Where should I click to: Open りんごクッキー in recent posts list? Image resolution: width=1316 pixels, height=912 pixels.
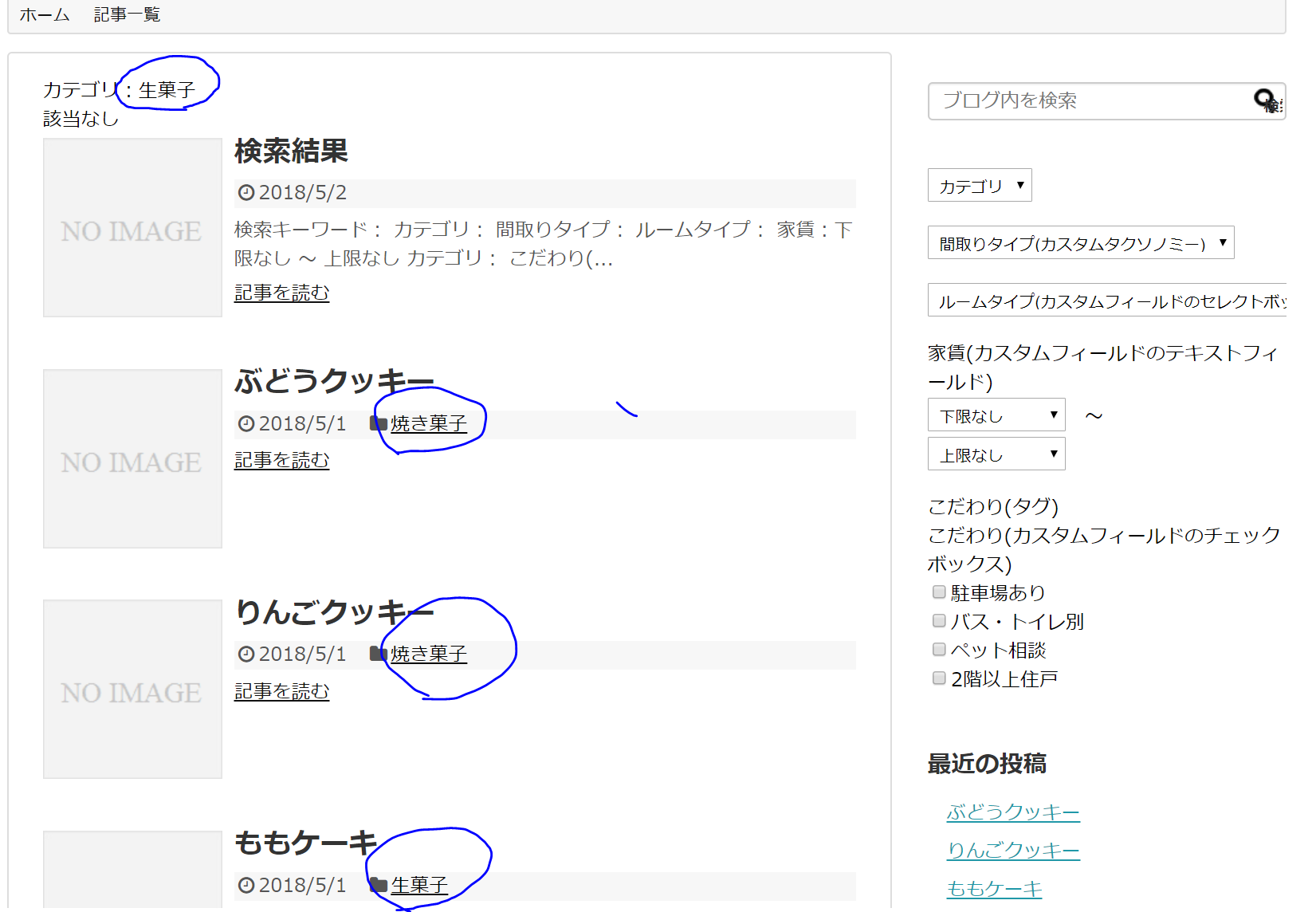point(1013,850)
